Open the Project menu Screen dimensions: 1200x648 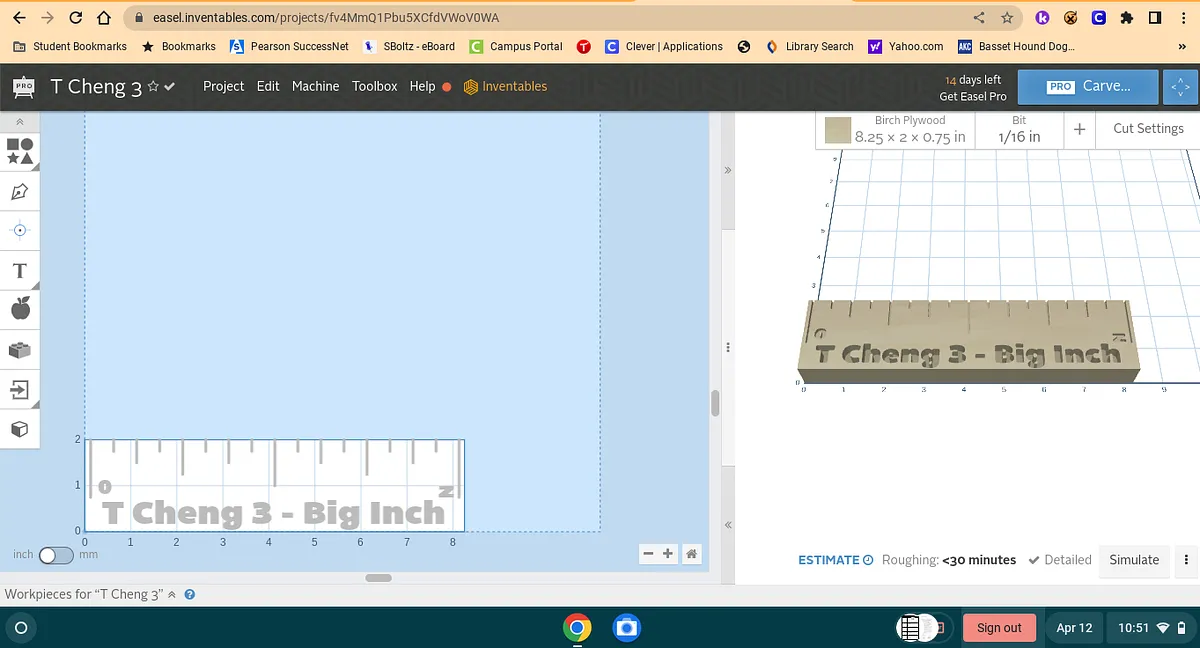click(x=223, y=86)
